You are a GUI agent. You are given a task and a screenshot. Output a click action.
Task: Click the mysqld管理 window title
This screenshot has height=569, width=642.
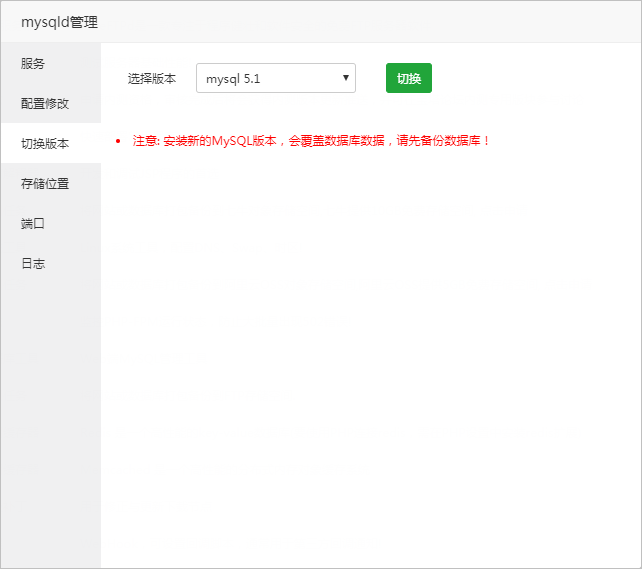[x=59, y=22]
